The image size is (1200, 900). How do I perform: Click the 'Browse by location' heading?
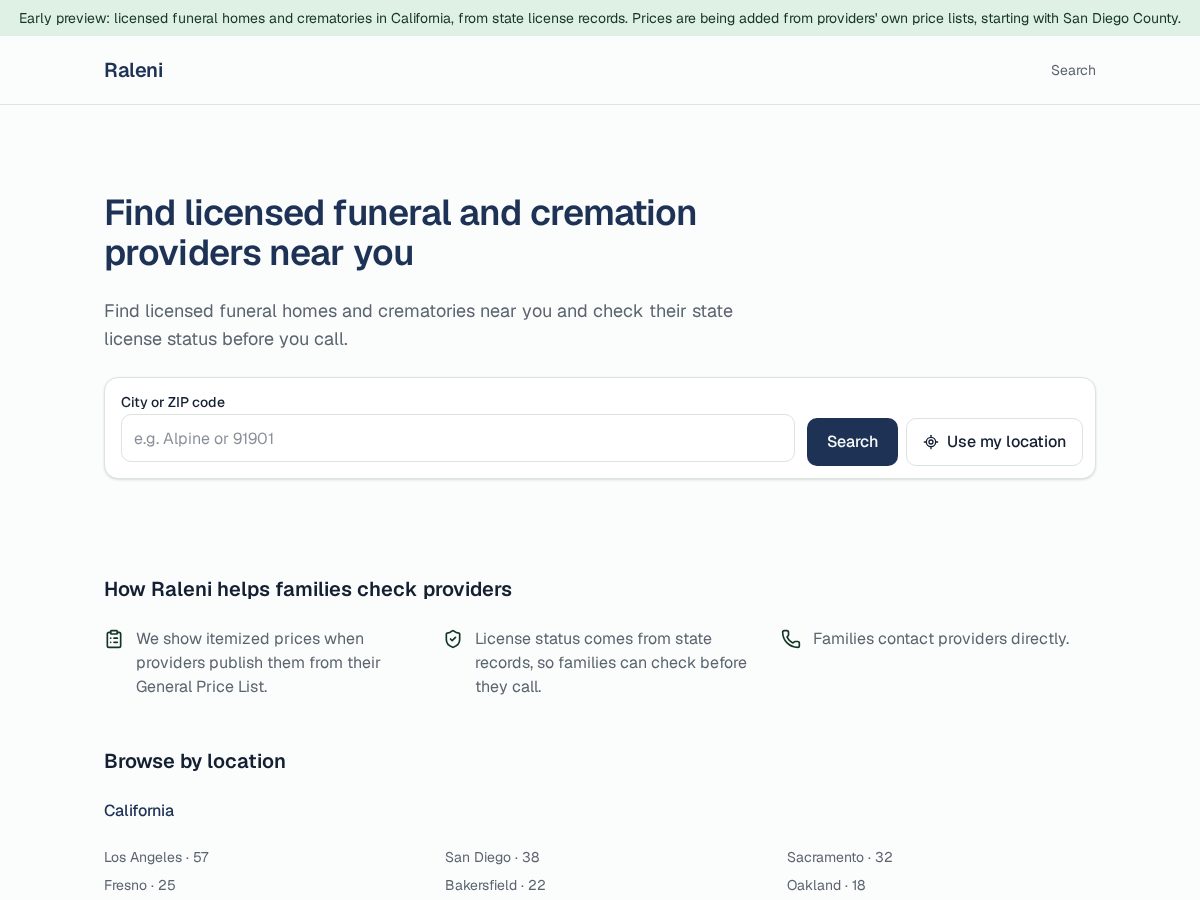click(195, 761)
